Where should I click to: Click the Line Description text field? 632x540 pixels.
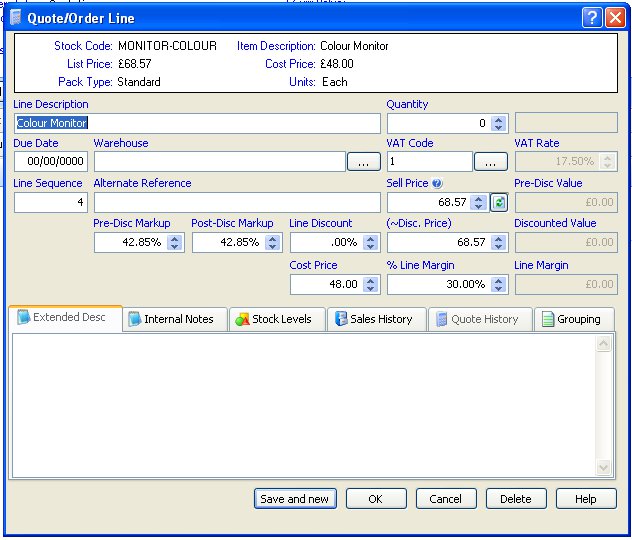click(197, 123)
